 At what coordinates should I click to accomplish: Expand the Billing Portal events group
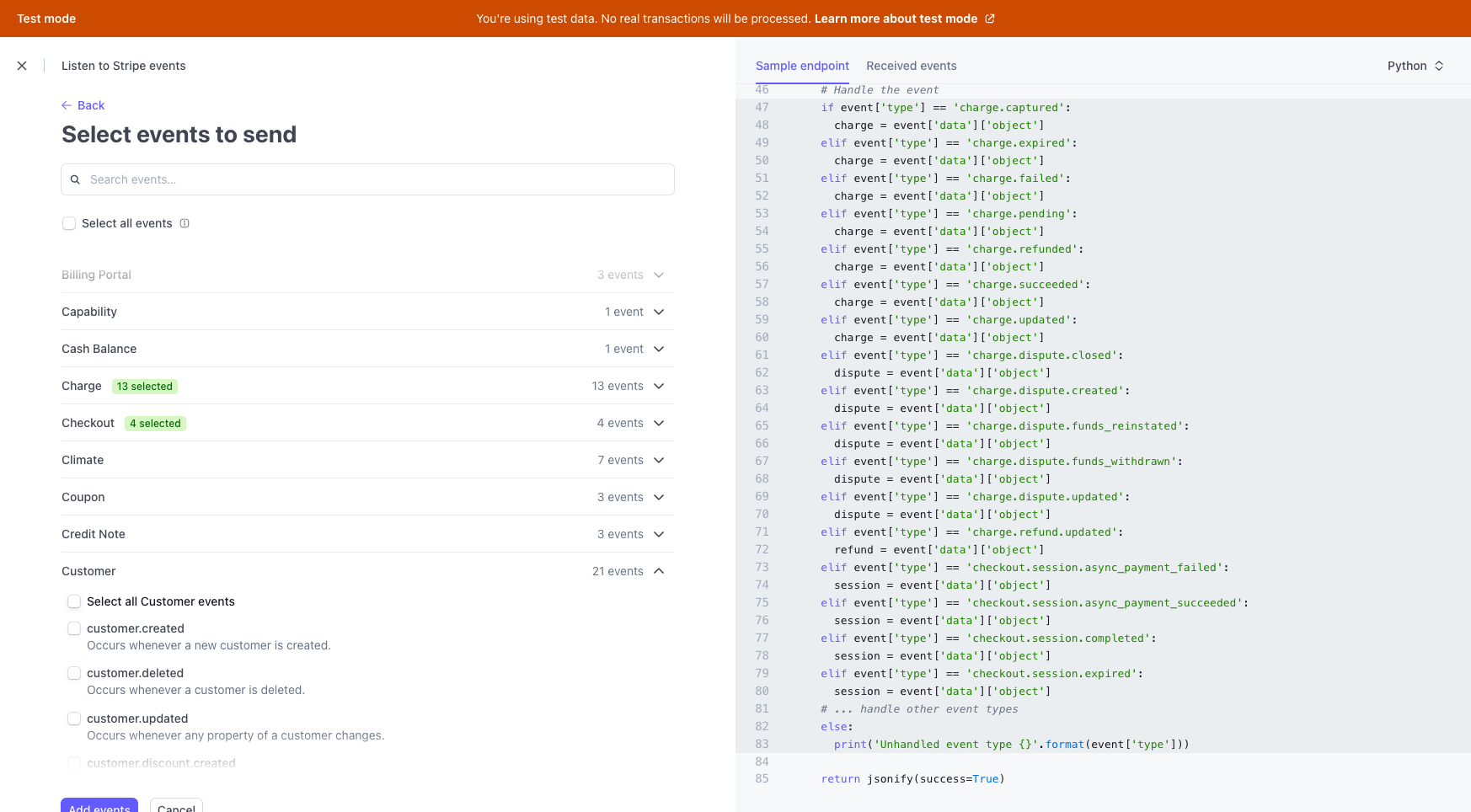[659, 275]
